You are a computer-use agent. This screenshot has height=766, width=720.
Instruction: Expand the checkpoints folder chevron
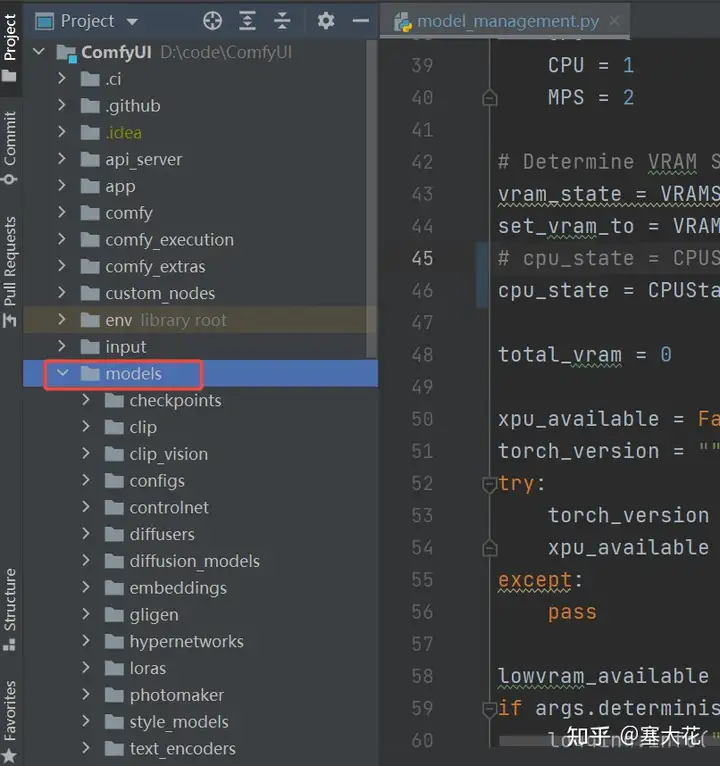[86, 400]
